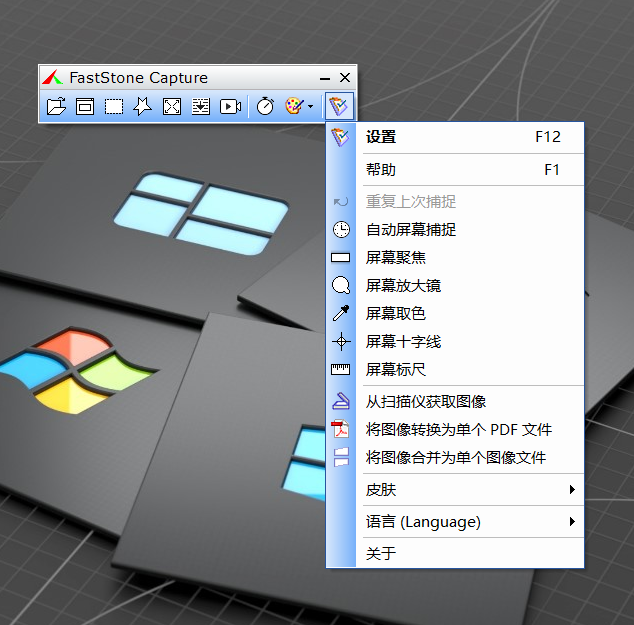Select Capture Freehand Region tool
Viewport: 634px width, 625px height.
point(143,107)
